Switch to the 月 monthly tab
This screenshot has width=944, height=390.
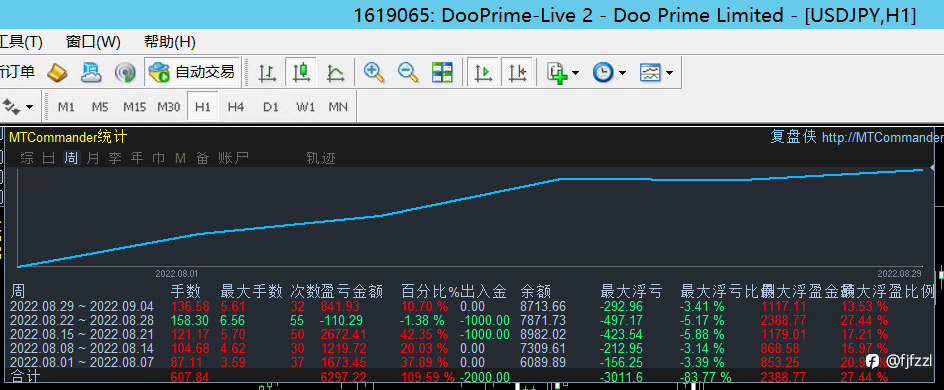93,158
